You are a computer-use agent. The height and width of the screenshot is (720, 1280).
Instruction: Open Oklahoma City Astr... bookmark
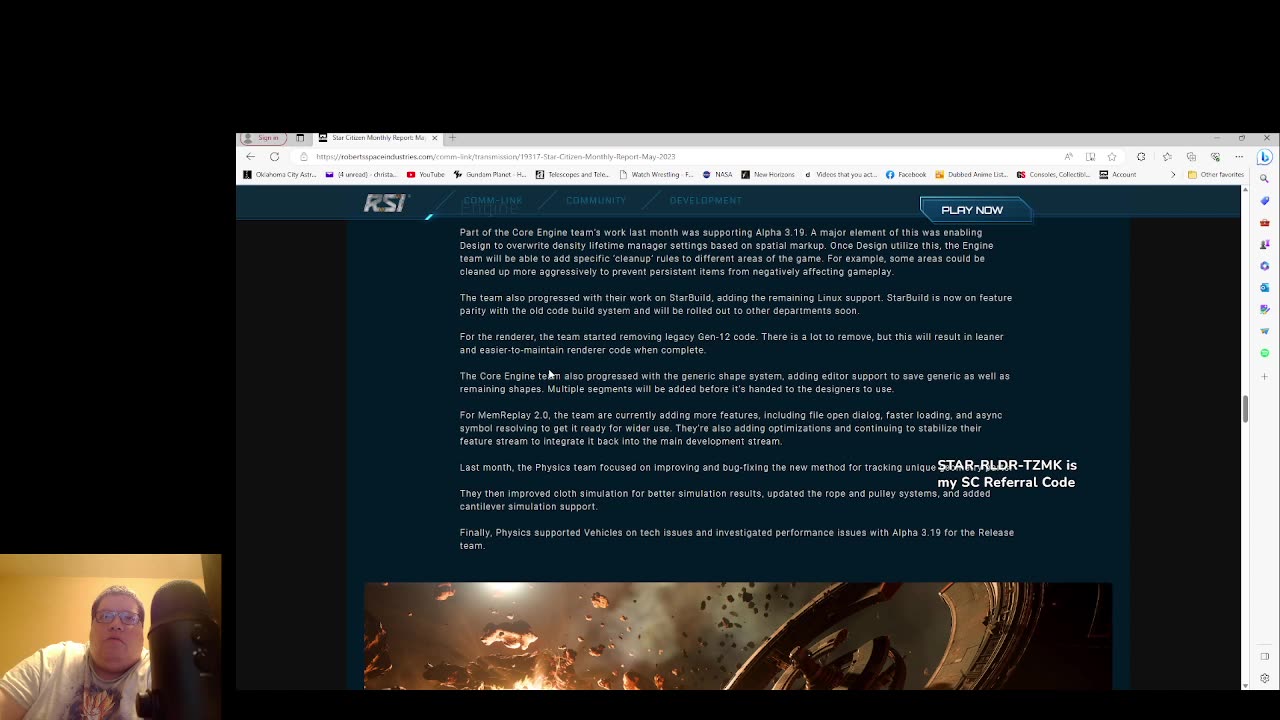tap(280, 174)
